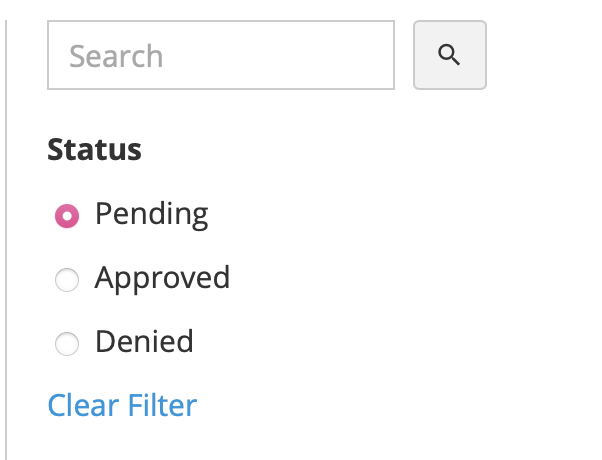Choose the pink selected Pending option
The height and width of the screenshot is (460, 602).
(x=67, y=215)
